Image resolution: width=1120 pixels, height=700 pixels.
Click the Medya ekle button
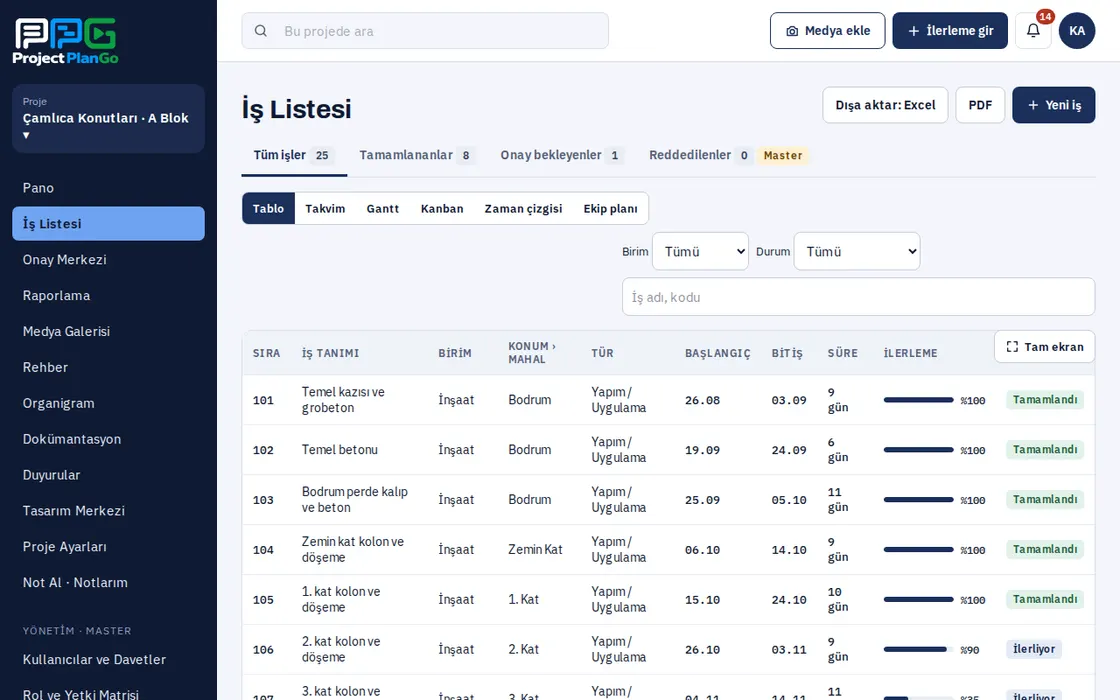828,31
